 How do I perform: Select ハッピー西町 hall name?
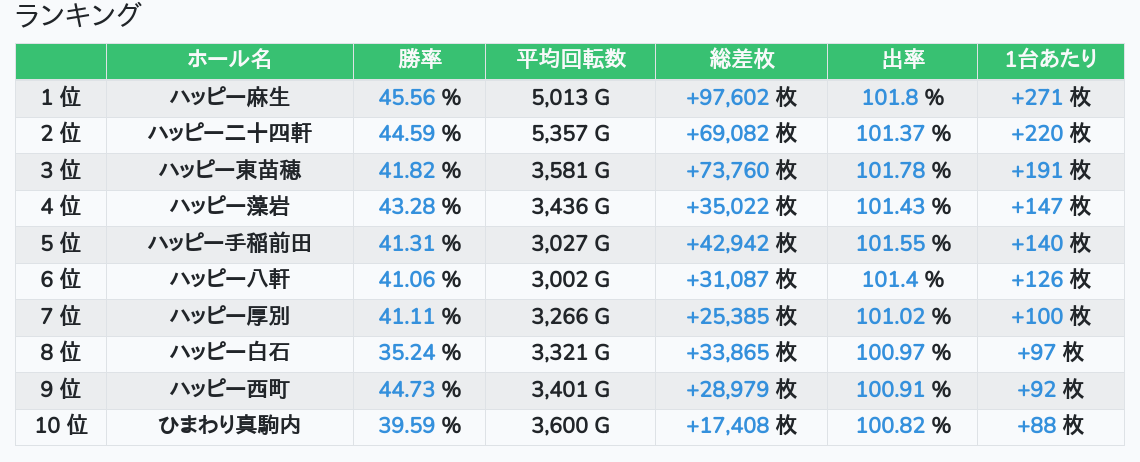(230, 389)
